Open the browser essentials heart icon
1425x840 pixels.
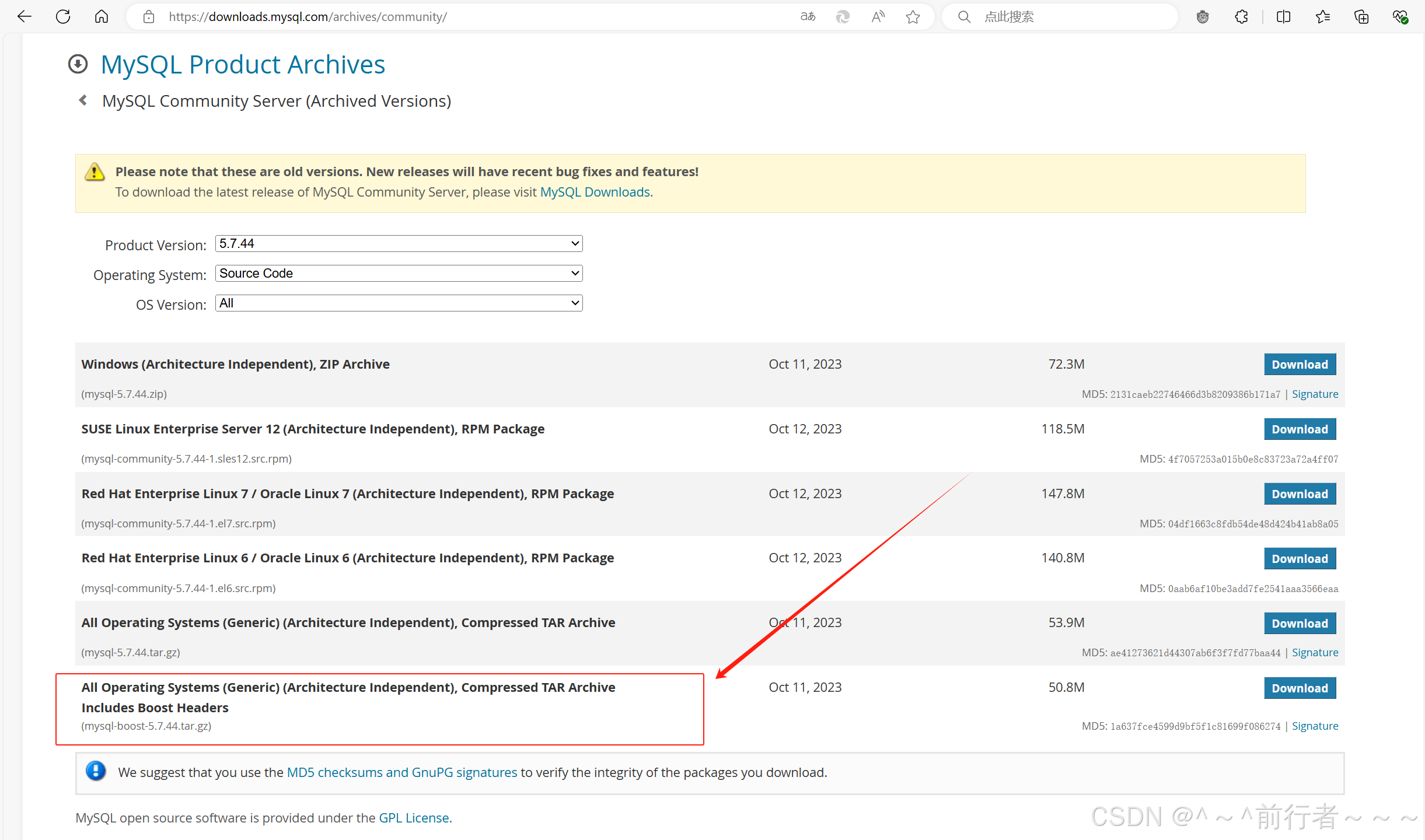pyautogui.click(x=1400, y=17)
